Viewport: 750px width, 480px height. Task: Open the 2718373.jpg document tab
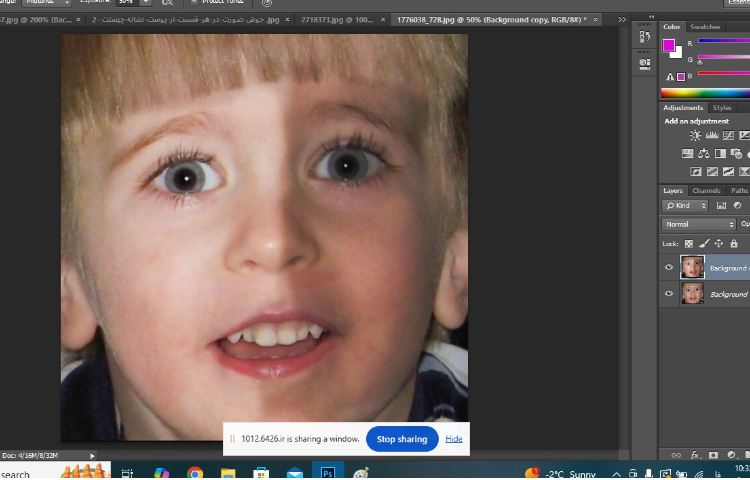[337, 19]
